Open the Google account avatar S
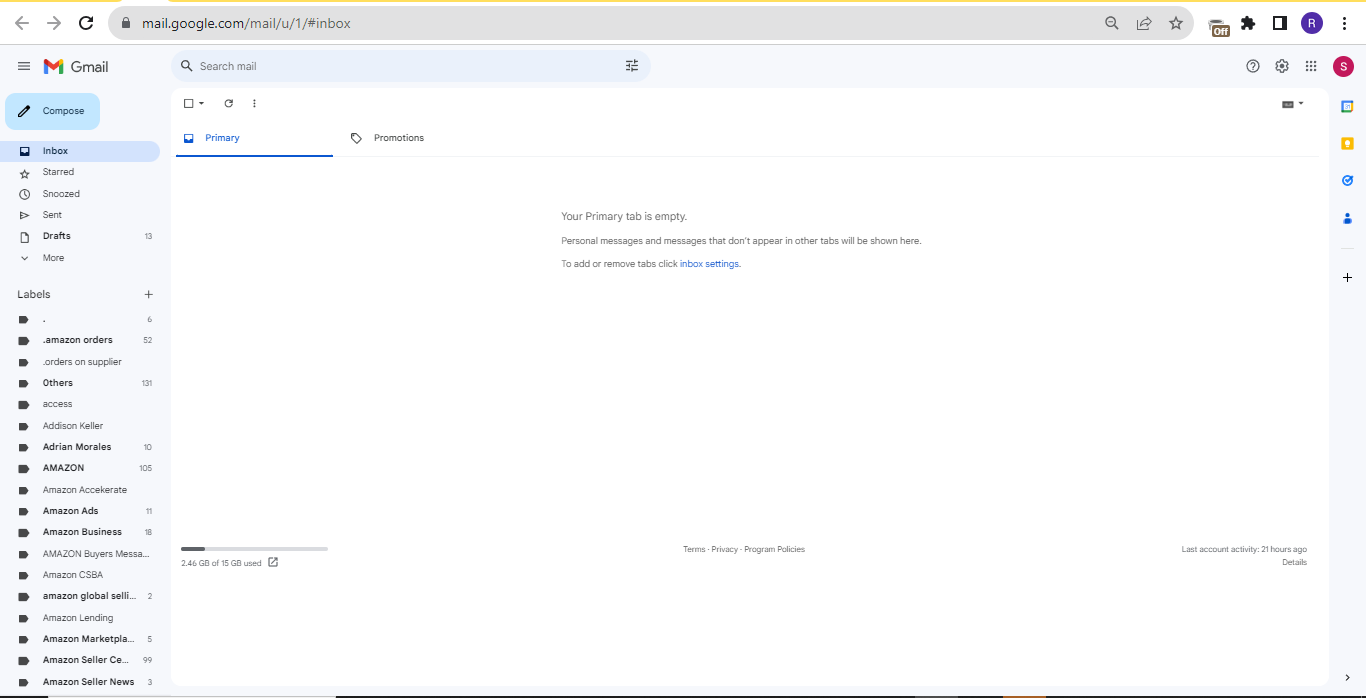The height and width of the screenshot is (698, 1366). pyautogui.click(x=1343, y=66)
